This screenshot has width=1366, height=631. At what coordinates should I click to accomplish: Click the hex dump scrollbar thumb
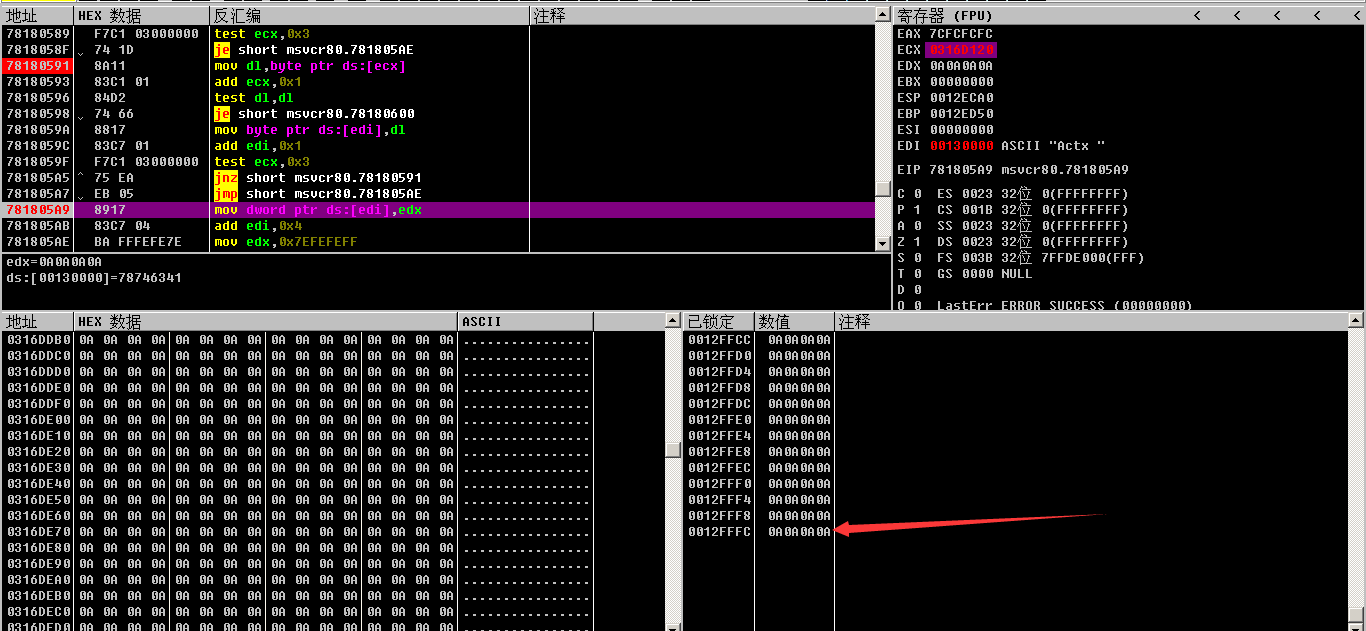[x=673, y=450]
